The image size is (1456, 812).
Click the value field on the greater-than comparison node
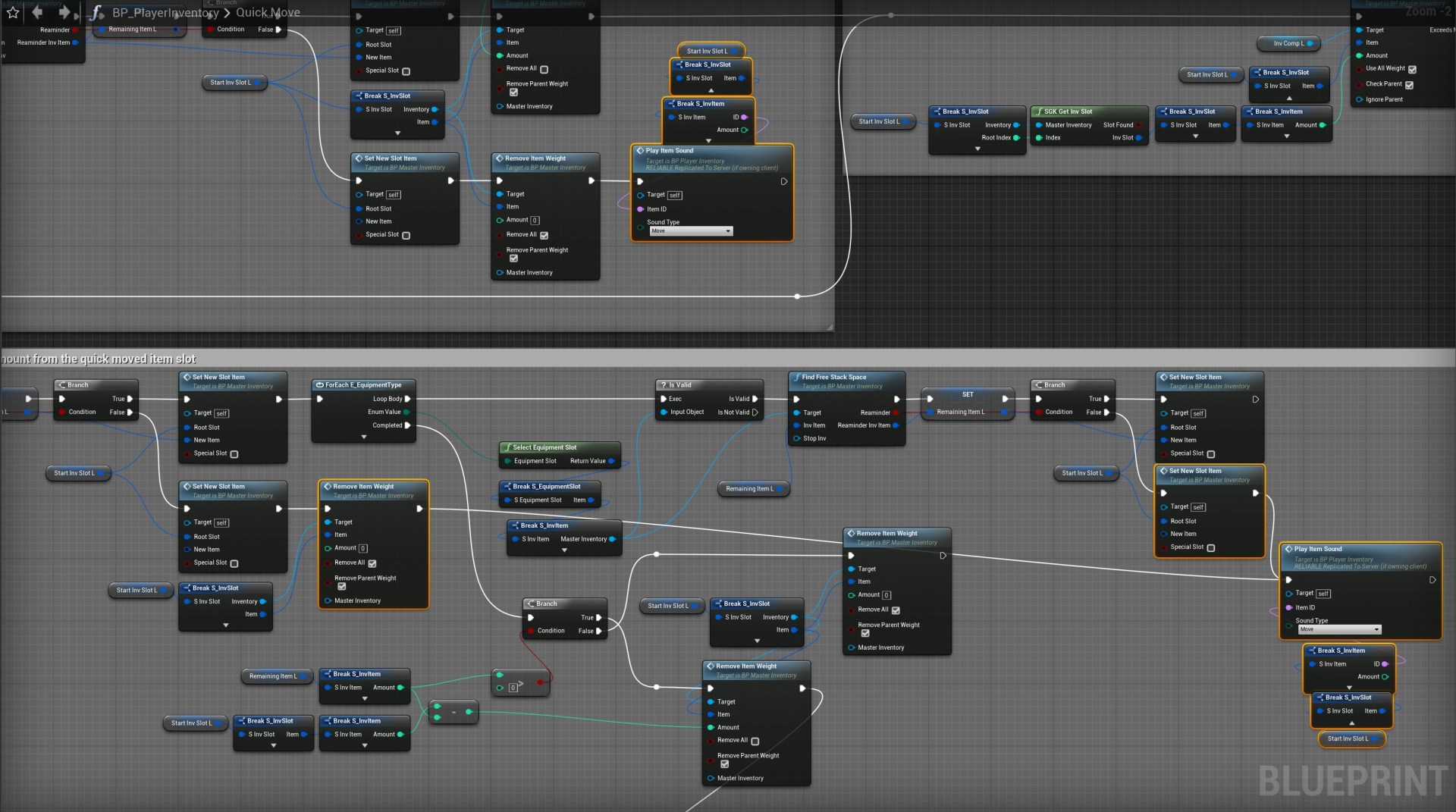click(x=513, y=688)
